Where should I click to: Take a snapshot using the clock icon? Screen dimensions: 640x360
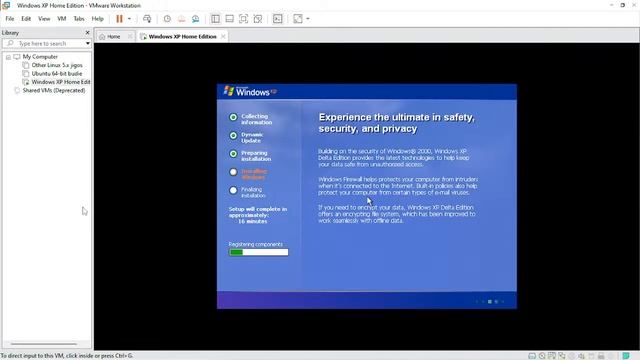click(167, 19)
